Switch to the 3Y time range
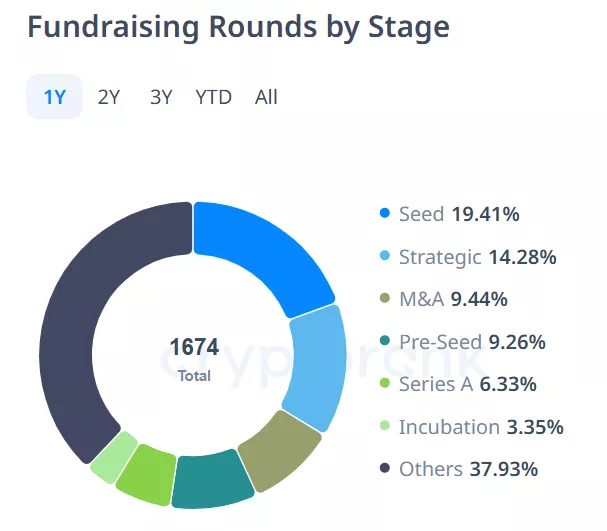Image resolution: width=607 pixels, height=531 pixels. (x=161, y=97)
